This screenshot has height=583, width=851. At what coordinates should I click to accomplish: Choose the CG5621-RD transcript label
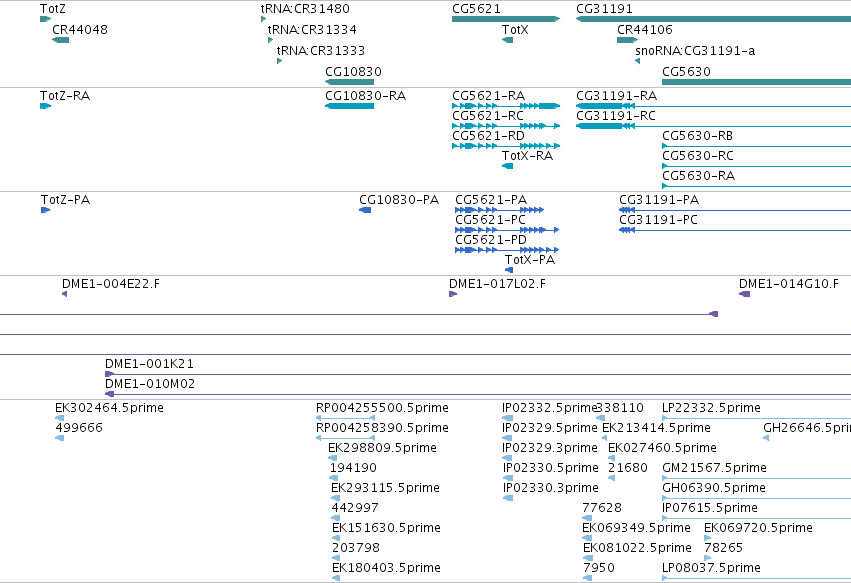(488, 136)
